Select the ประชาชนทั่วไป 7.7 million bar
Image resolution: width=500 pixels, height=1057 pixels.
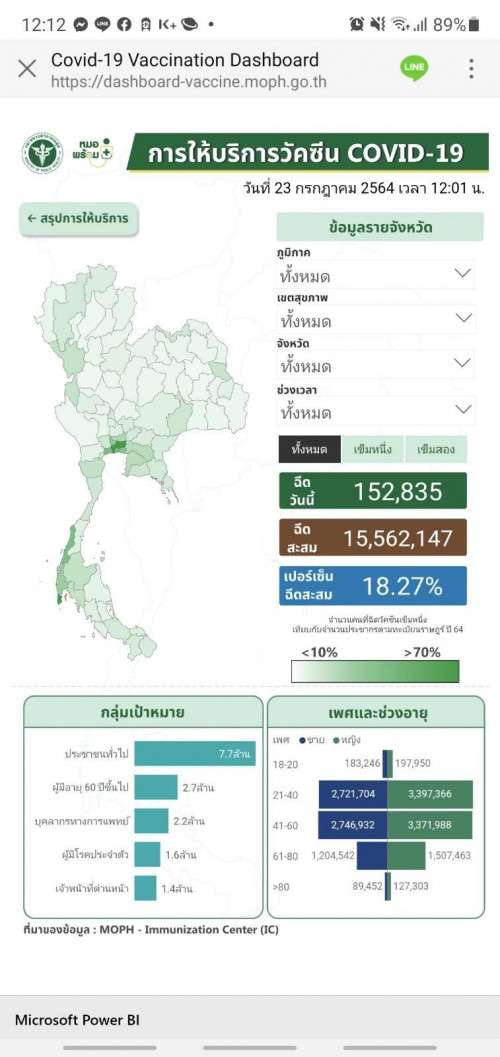tap(195, 753)
